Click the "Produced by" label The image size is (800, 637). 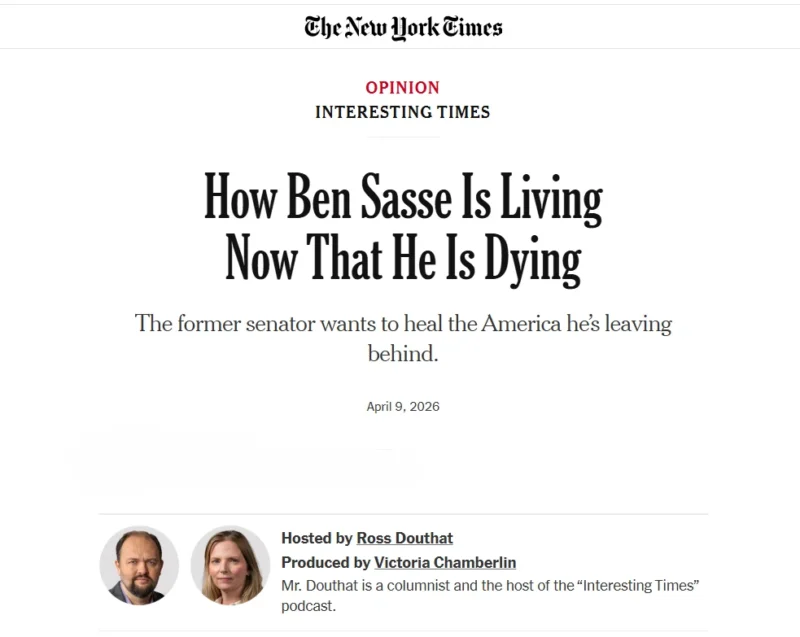click(x=325, y=562)
